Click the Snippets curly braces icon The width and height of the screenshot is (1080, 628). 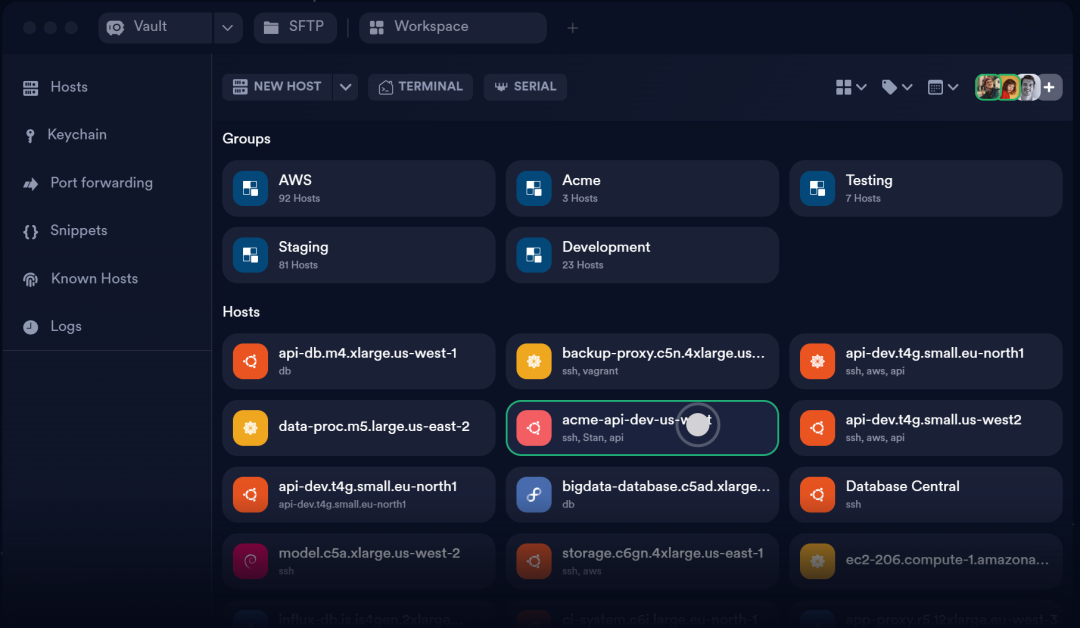(x=30, y=231)
